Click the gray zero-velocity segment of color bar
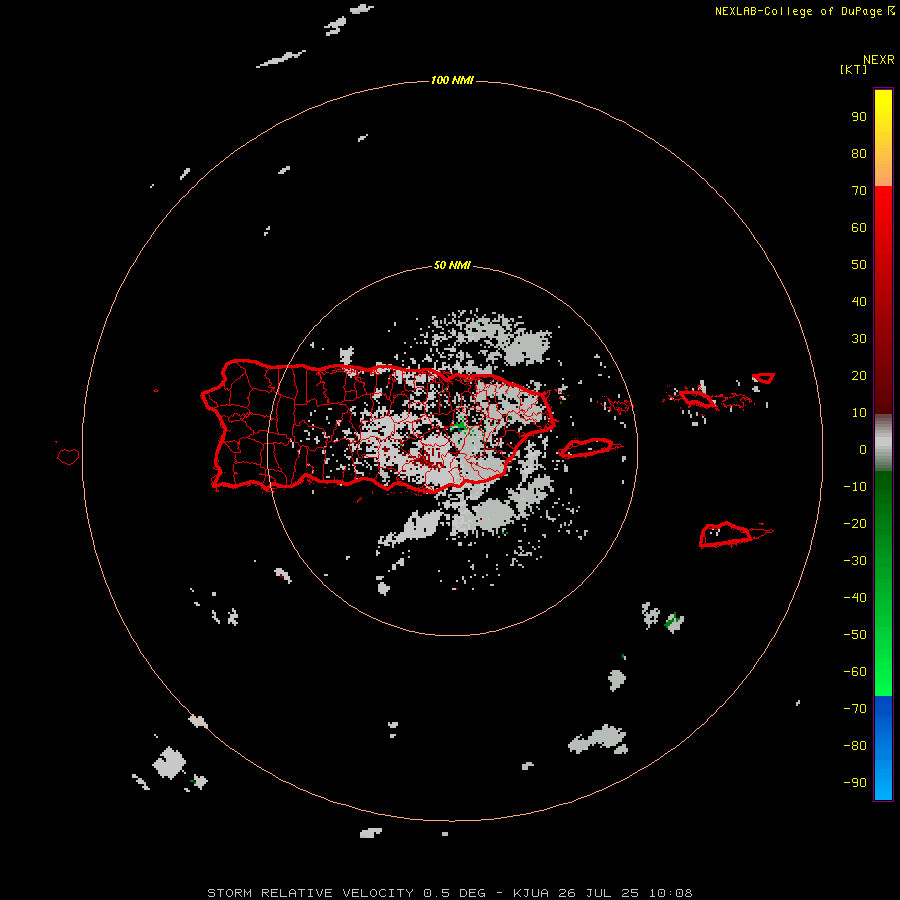The width and height of the screenshot is (900, 900). point(883,443)
